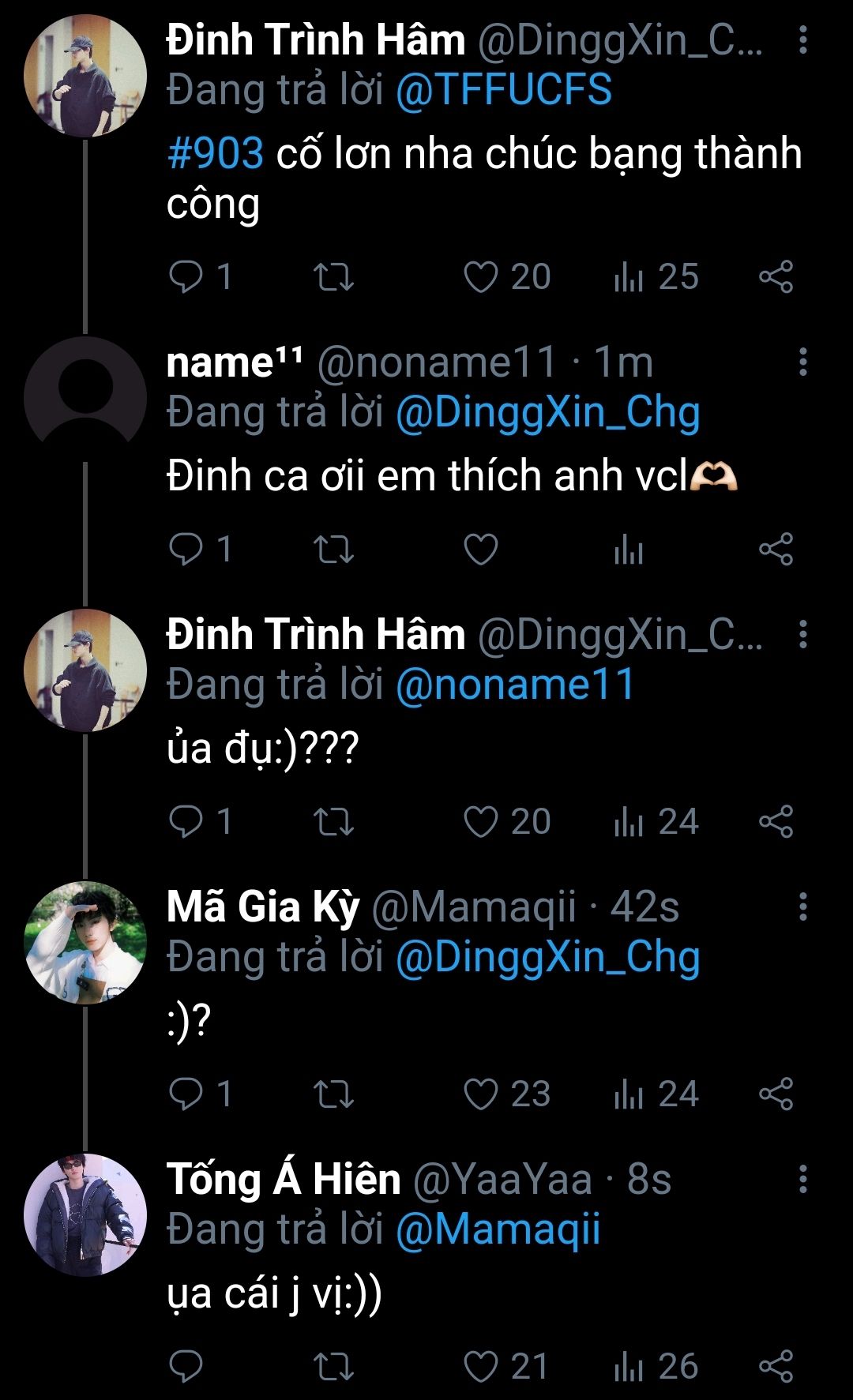Open more options on noname11's tweet
Screen dimensions: 853x1400
802,362
